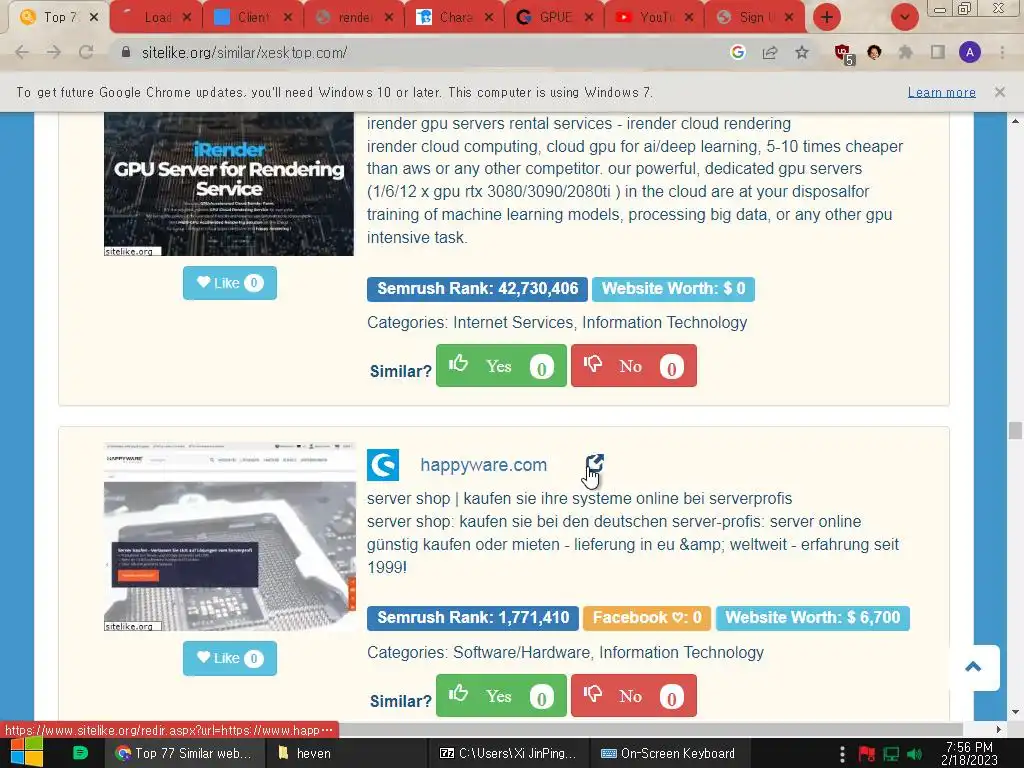Open happyware.com external link icon
This screenshot has height=768, width=1024.
coord(594,464)
